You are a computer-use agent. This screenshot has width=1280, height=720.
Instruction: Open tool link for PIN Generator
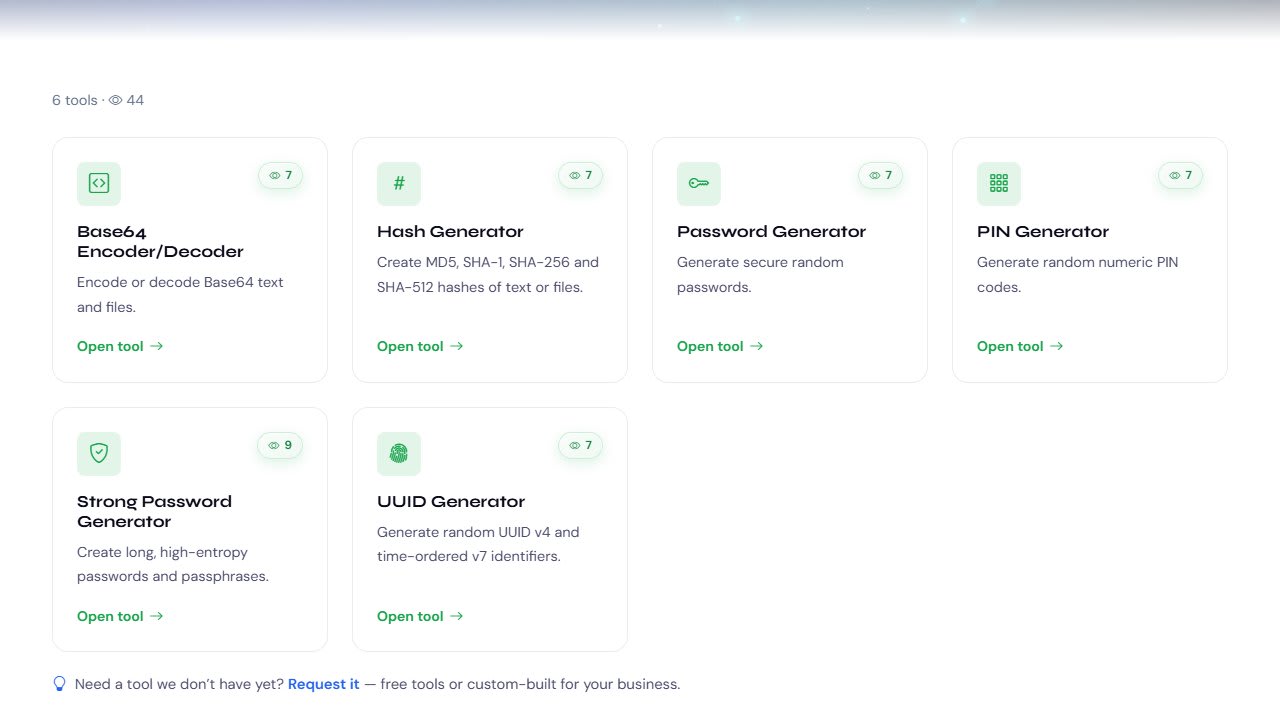(1020, 346)
